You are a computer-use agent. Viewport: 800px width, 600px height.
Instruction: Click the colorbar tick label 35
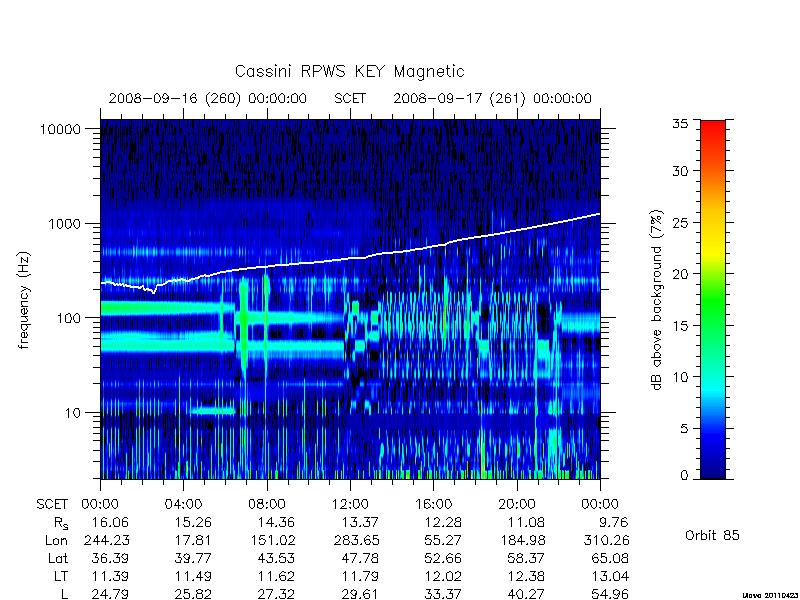pos(680,124)
